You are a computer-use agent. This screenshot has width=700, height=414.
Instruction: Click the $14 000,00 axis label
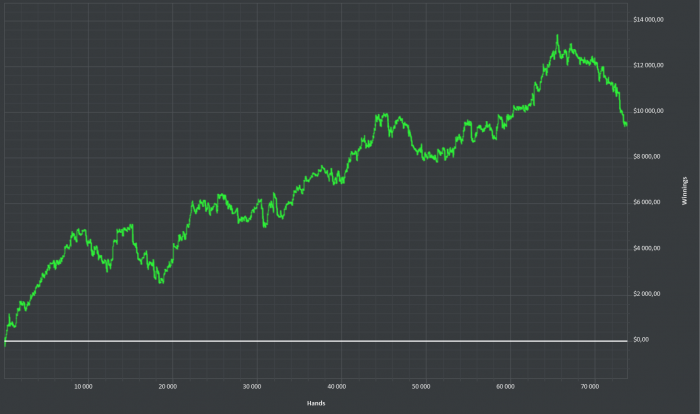click(x=648, y=20)
